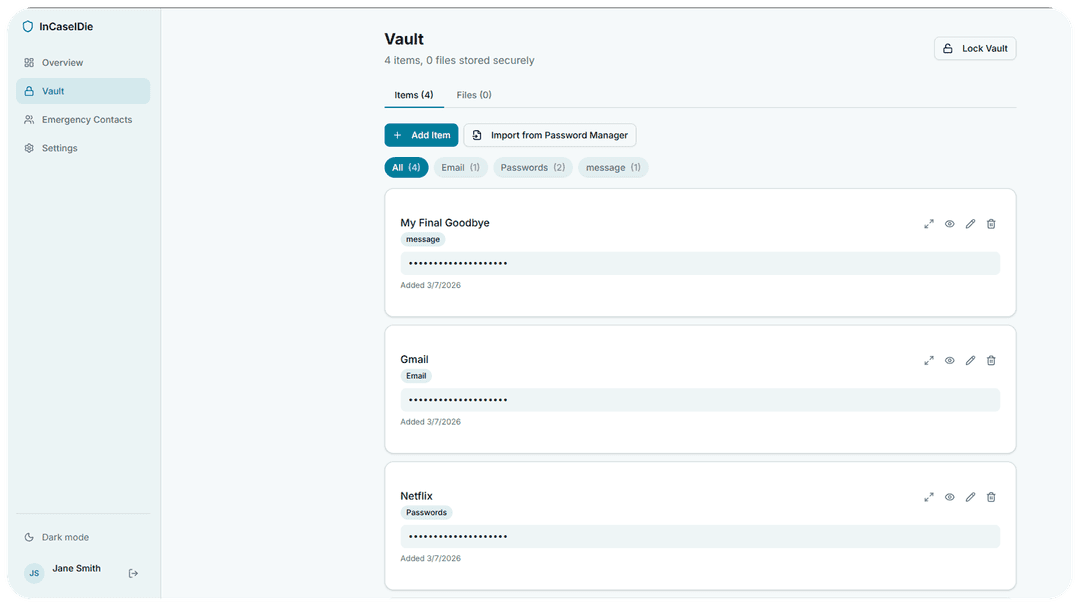Delete the My Final Goodbye item
The height and width of the screenshot is (608, 1080).
click(x=990, y=224)
